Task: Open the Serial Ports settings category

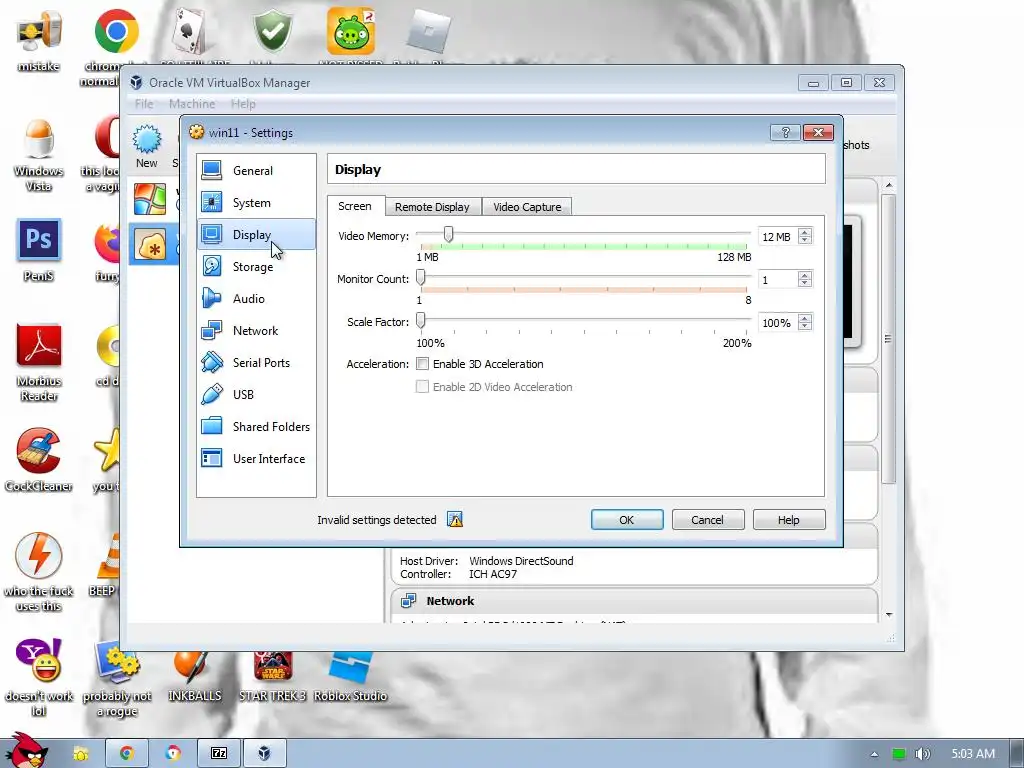Action: (x=256, y=362)
